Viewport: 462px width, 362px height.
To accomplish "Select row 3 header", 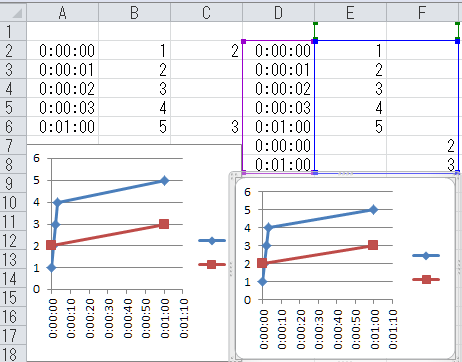I will [x=13, y=69].
